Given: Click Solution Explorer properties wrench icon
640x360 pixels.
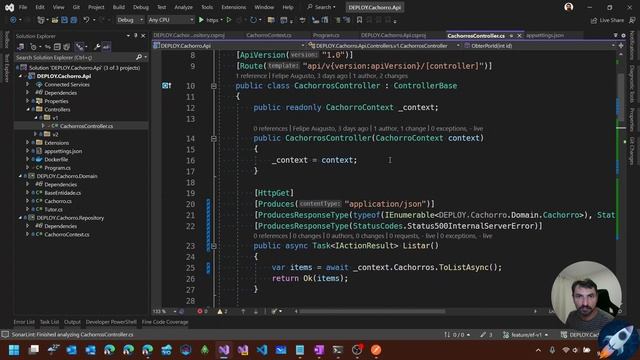Looking at the screenshot, I should (97, 47).
